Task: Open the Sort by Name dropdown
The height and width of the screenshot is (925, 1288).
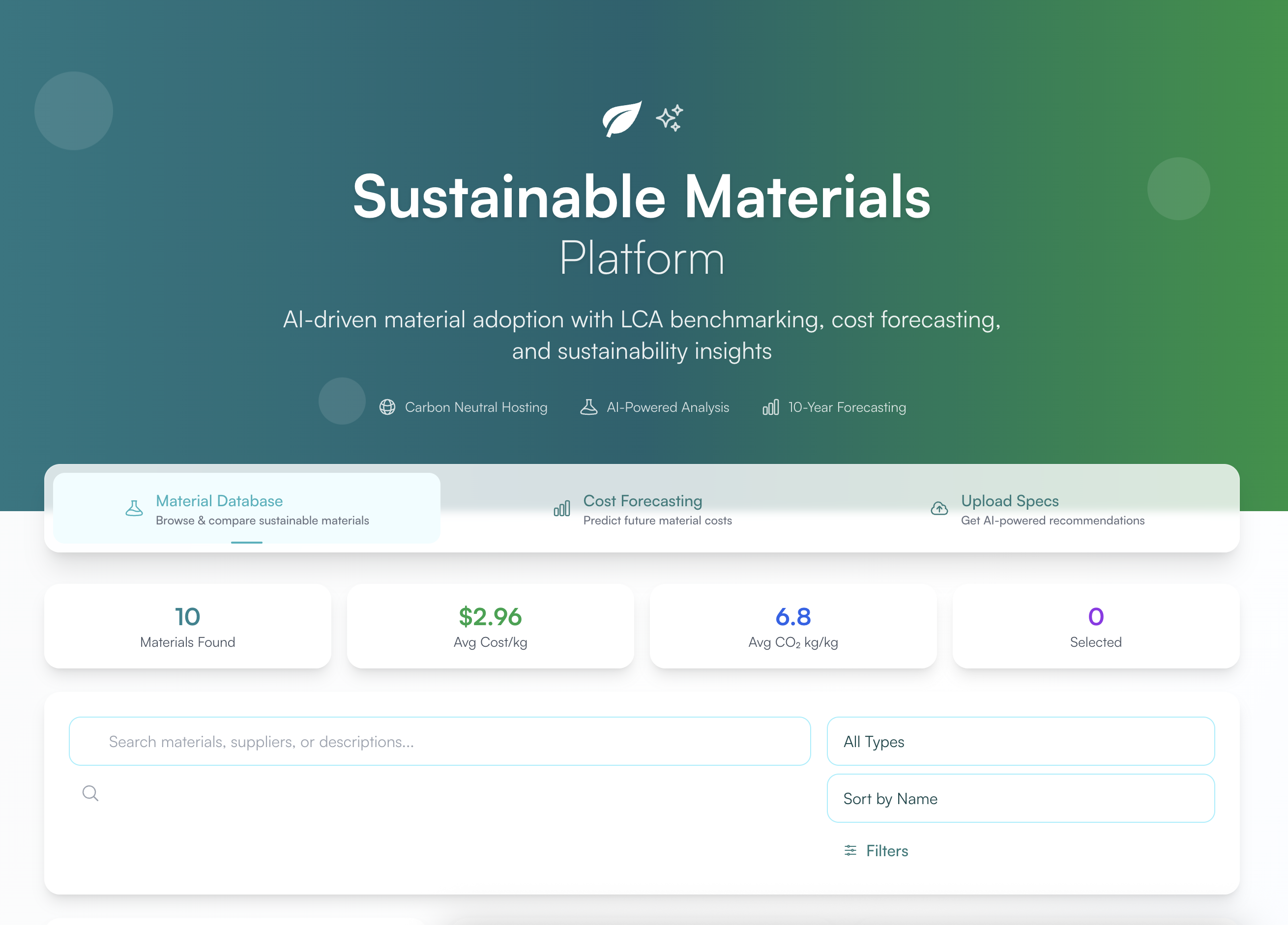Action: (x=1021, y=798)
